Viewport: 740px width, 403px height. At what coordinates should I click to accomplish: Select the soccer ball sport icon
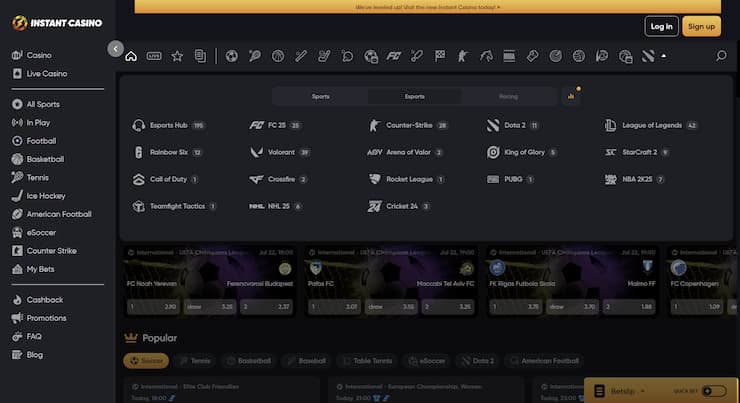[x=231, y=56]
